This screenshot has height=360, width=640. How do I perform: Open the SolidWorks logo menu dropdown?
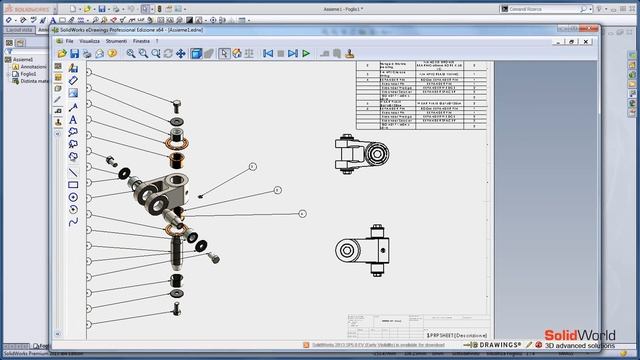(x=55, y=9)
